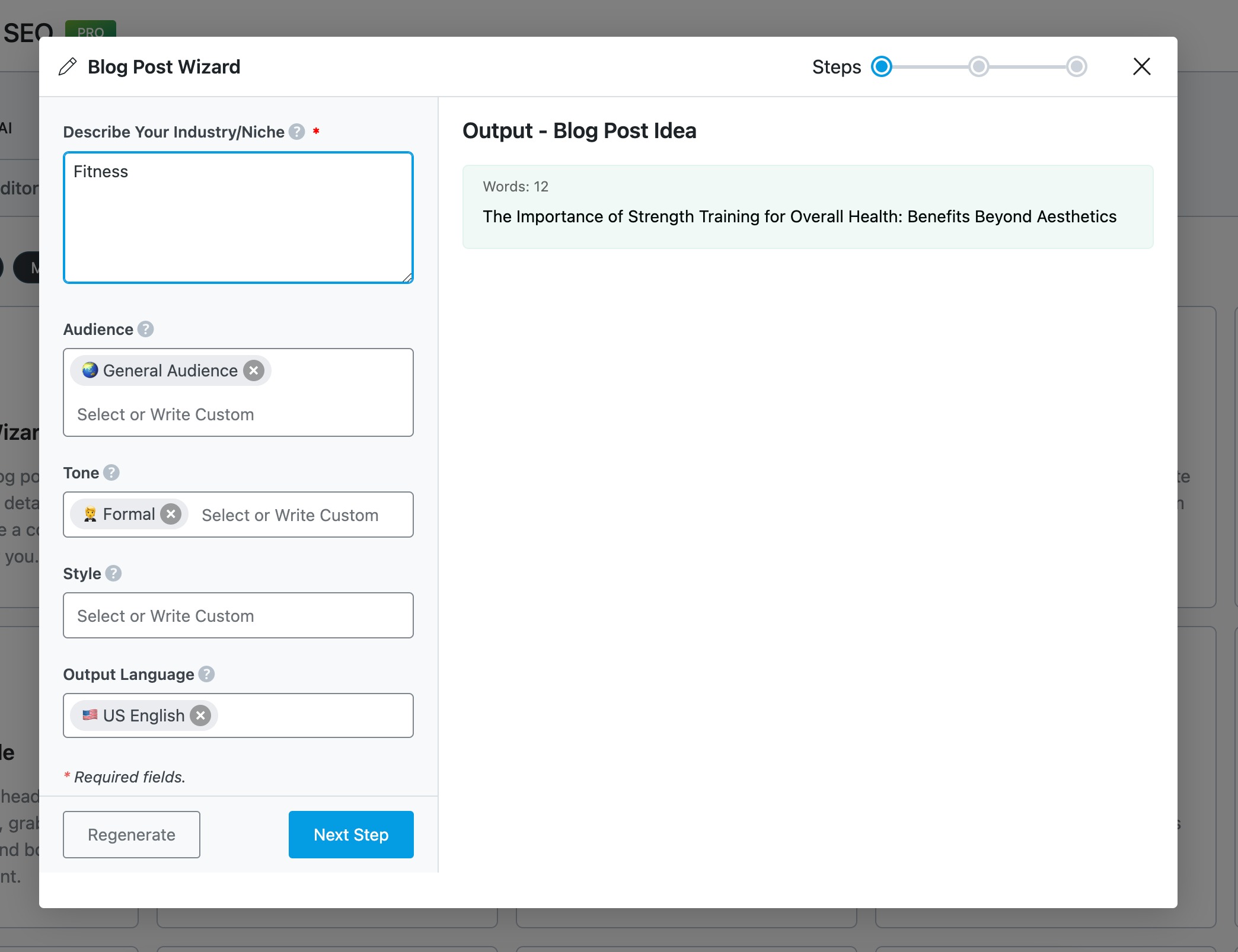Close the Blog Post Wizard dialog
The width and height of the screenshot is (1238, 952).
click(1141, 66)
